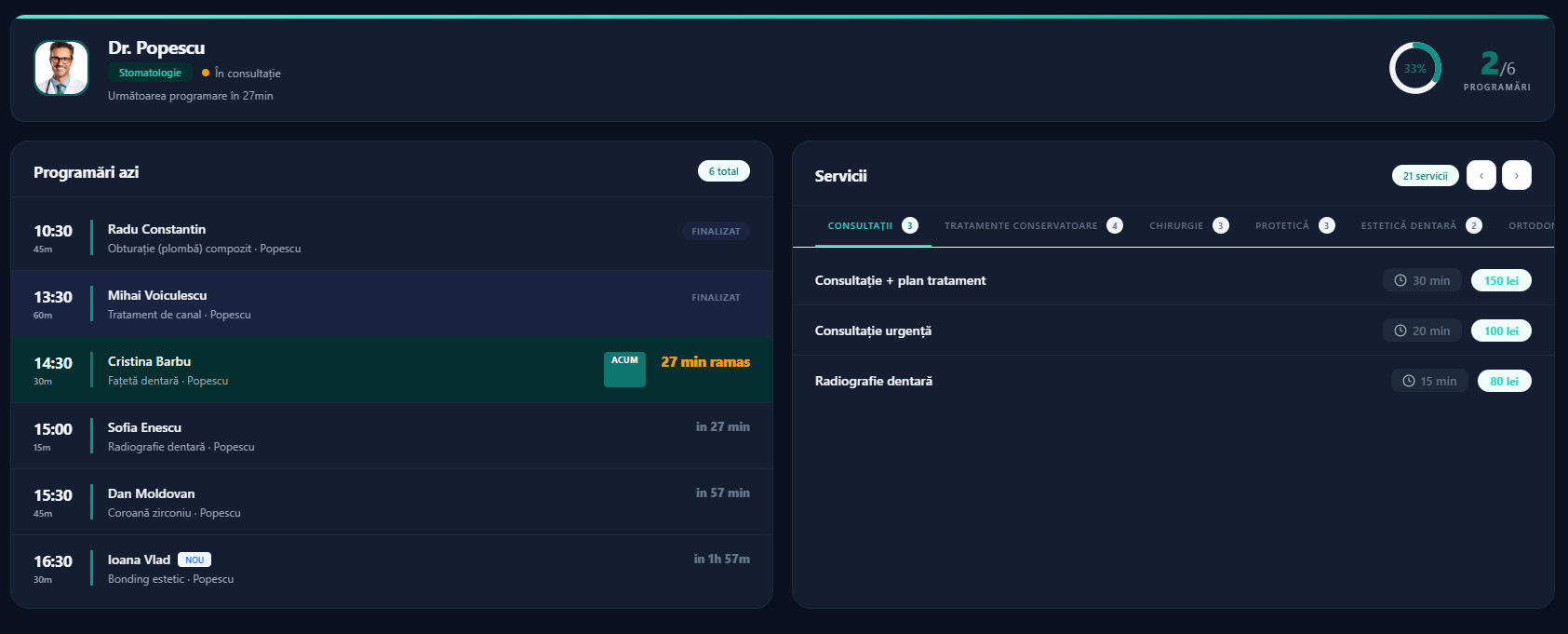The height and width of the screenshot is (634, 1568).
Task: Click FINALIZAT status on Radu Constantin row
Action: 716,231
